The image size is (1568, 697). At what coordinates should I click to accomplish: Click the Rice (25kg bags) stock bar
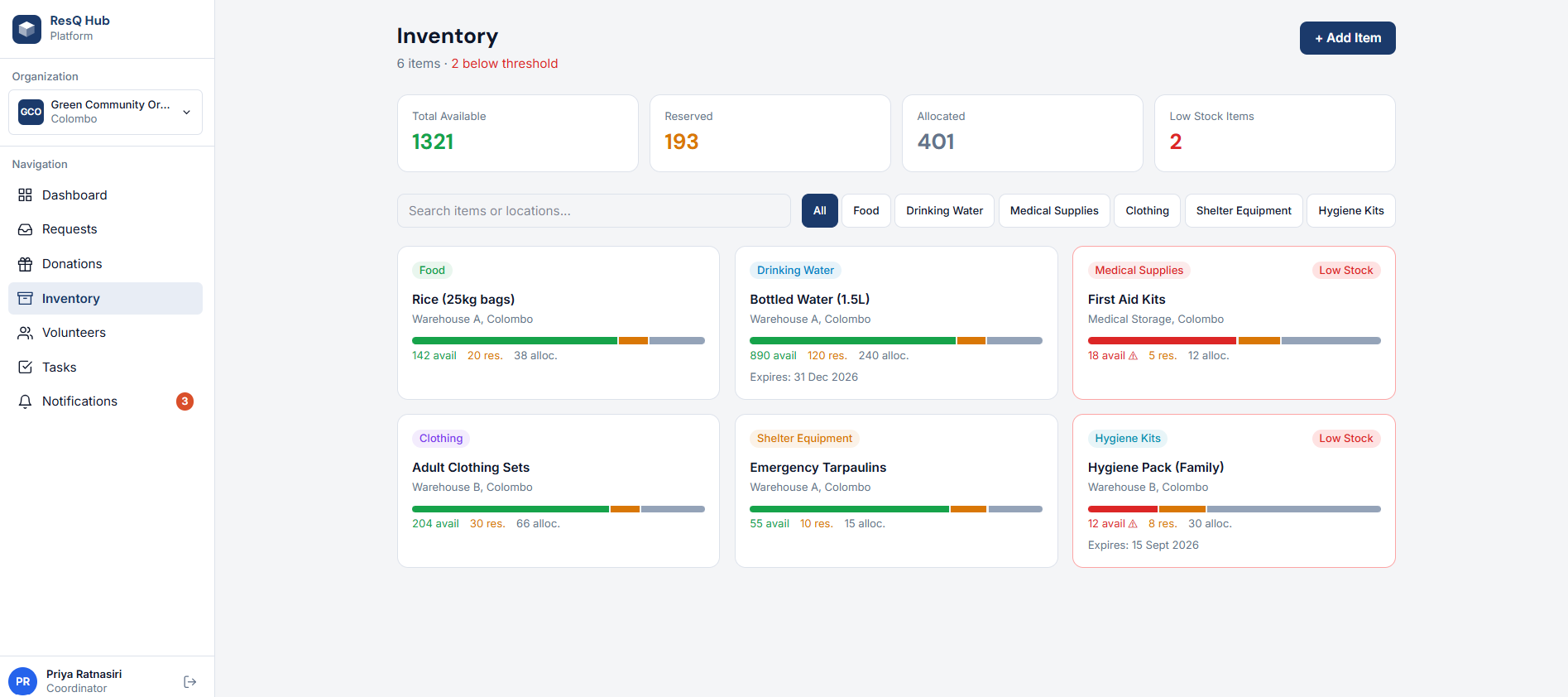559,341
